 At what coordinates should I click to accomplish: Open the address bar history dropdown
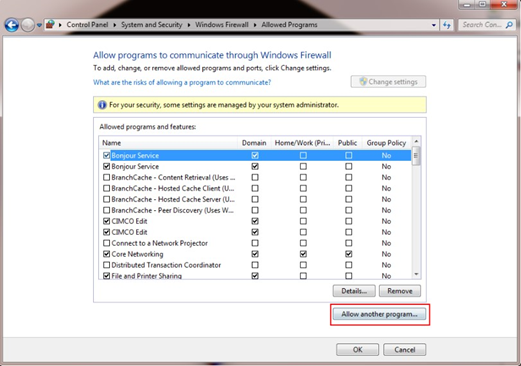(434, 25)
